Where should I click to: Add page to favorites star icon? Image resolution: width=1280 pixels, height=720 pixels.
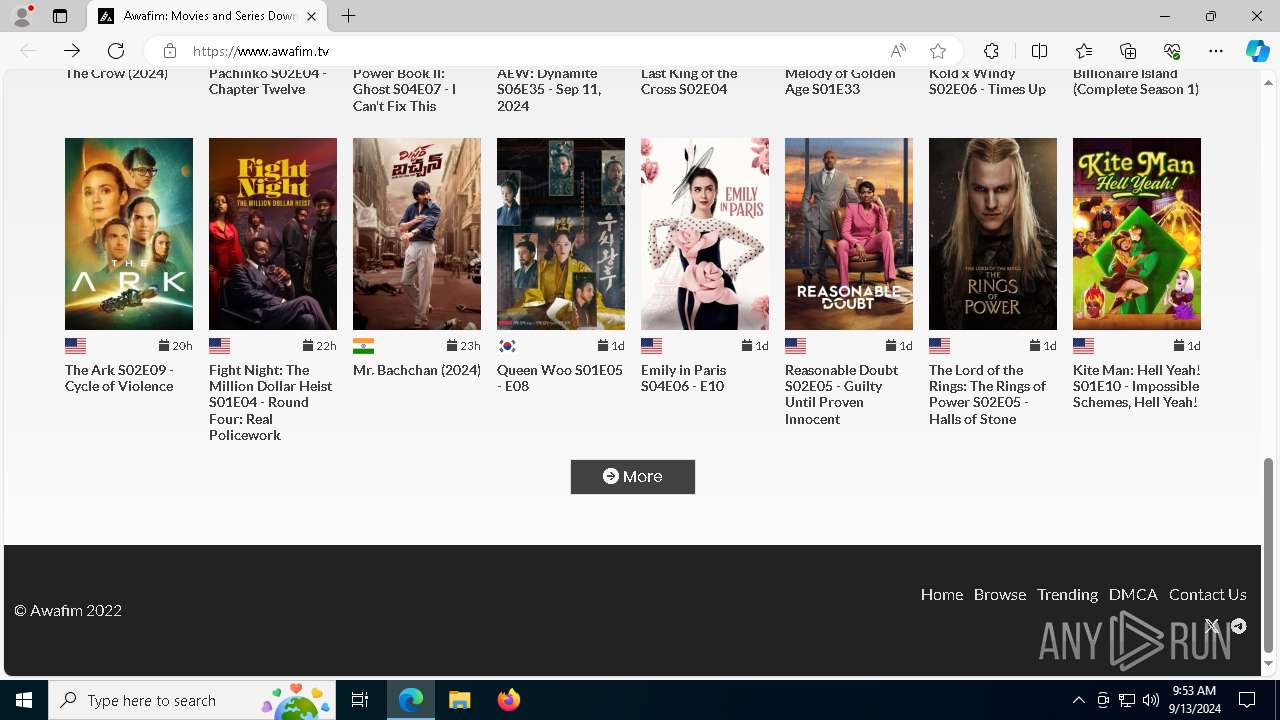coord(938,51)
